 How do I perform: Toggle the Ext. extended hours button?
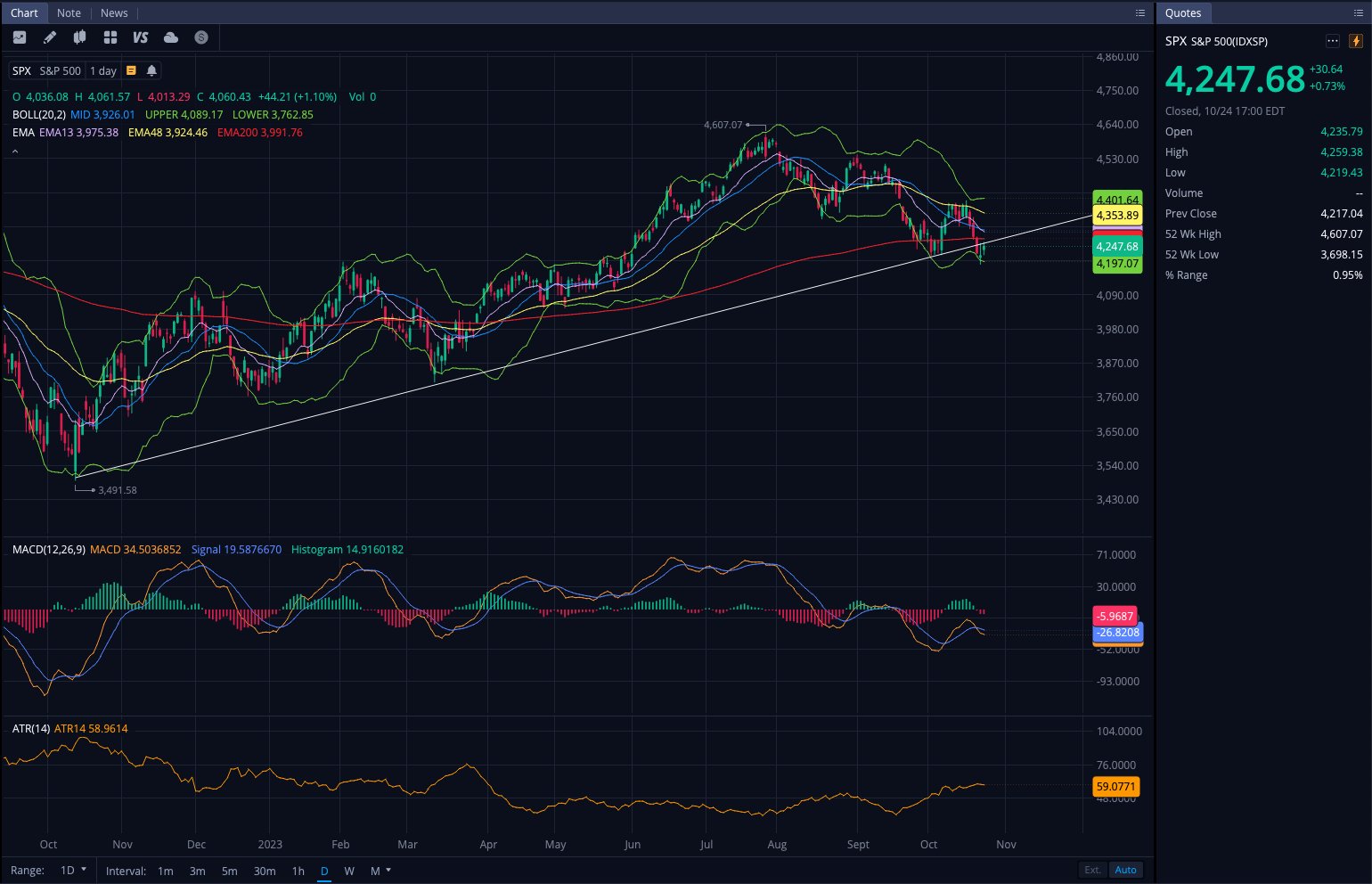[1092, 870]
